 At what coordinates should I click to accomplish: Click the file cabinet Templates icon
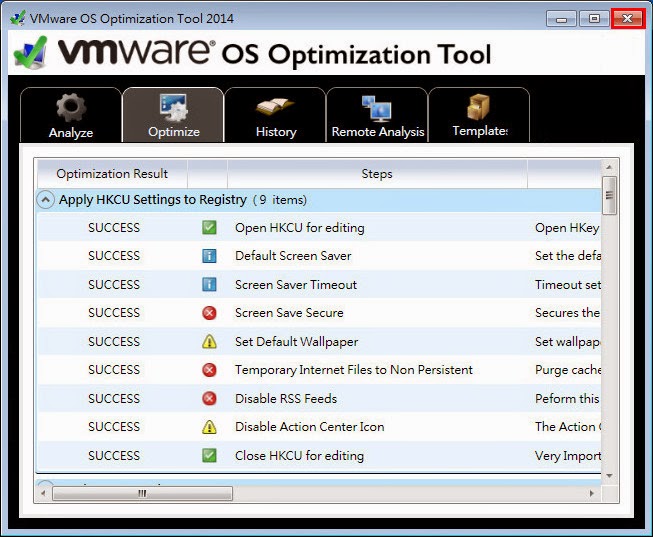click(479, 107)
